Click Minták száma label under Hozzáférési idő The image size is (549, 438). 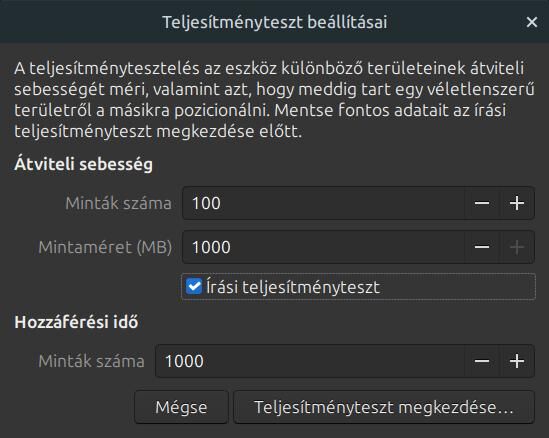(91, 361)
